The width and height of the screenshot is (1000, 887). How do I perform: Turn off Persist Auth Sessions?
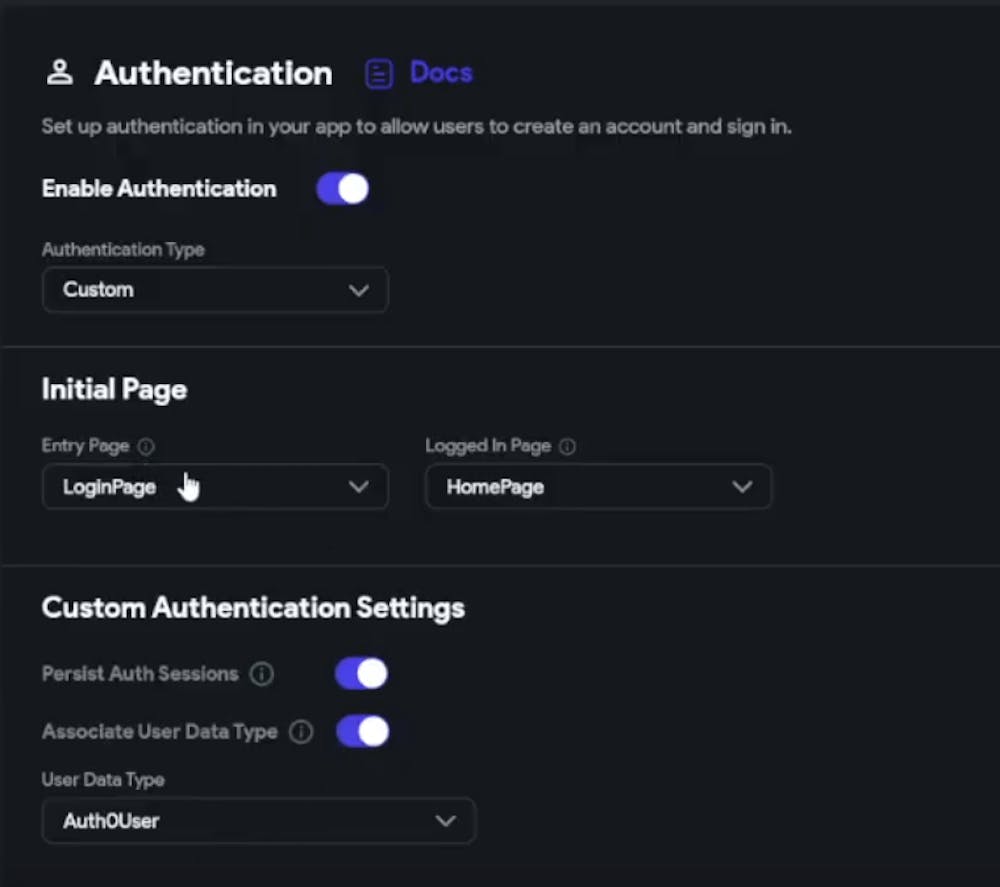361,673
